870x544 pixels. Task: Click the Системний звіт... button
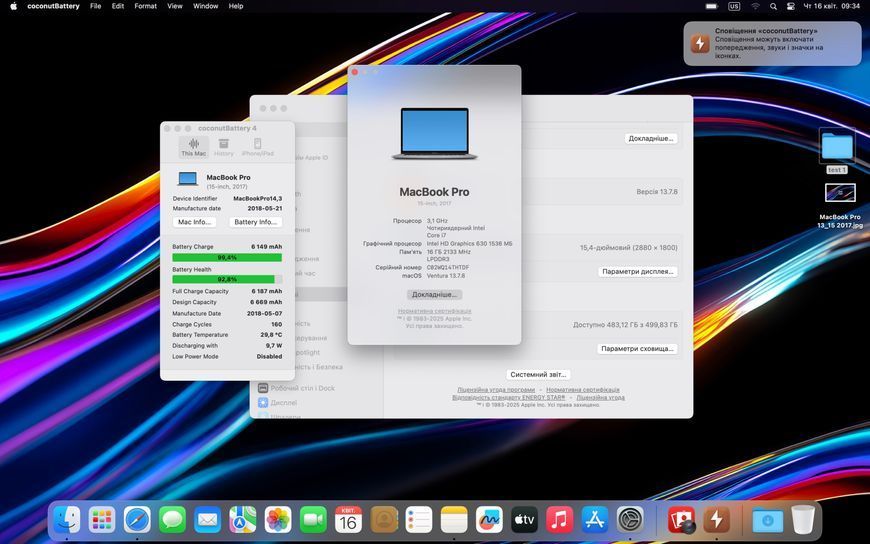coord(538,375)
